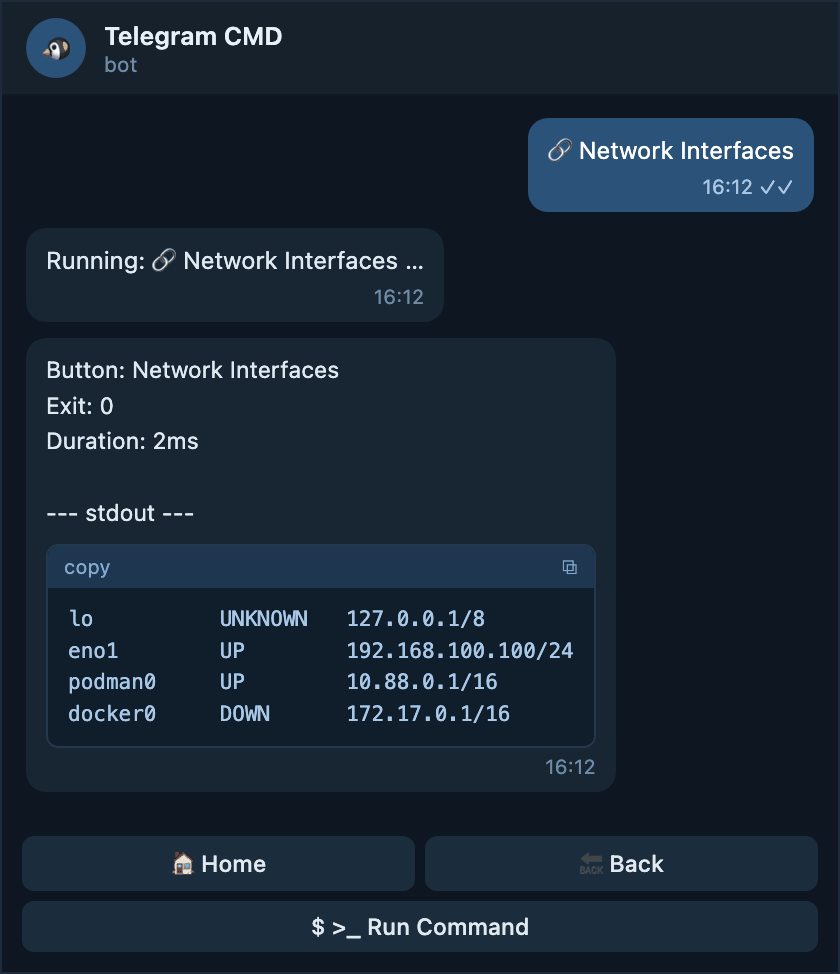Select the 'podman0' interface name
This screenshot has width=840, height=974.
pyautogui.click(x=112, y=682)
